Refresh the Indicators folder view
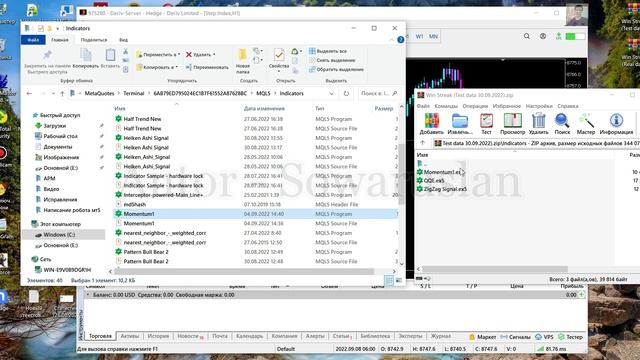640x360 pixels. click(346, 93)
